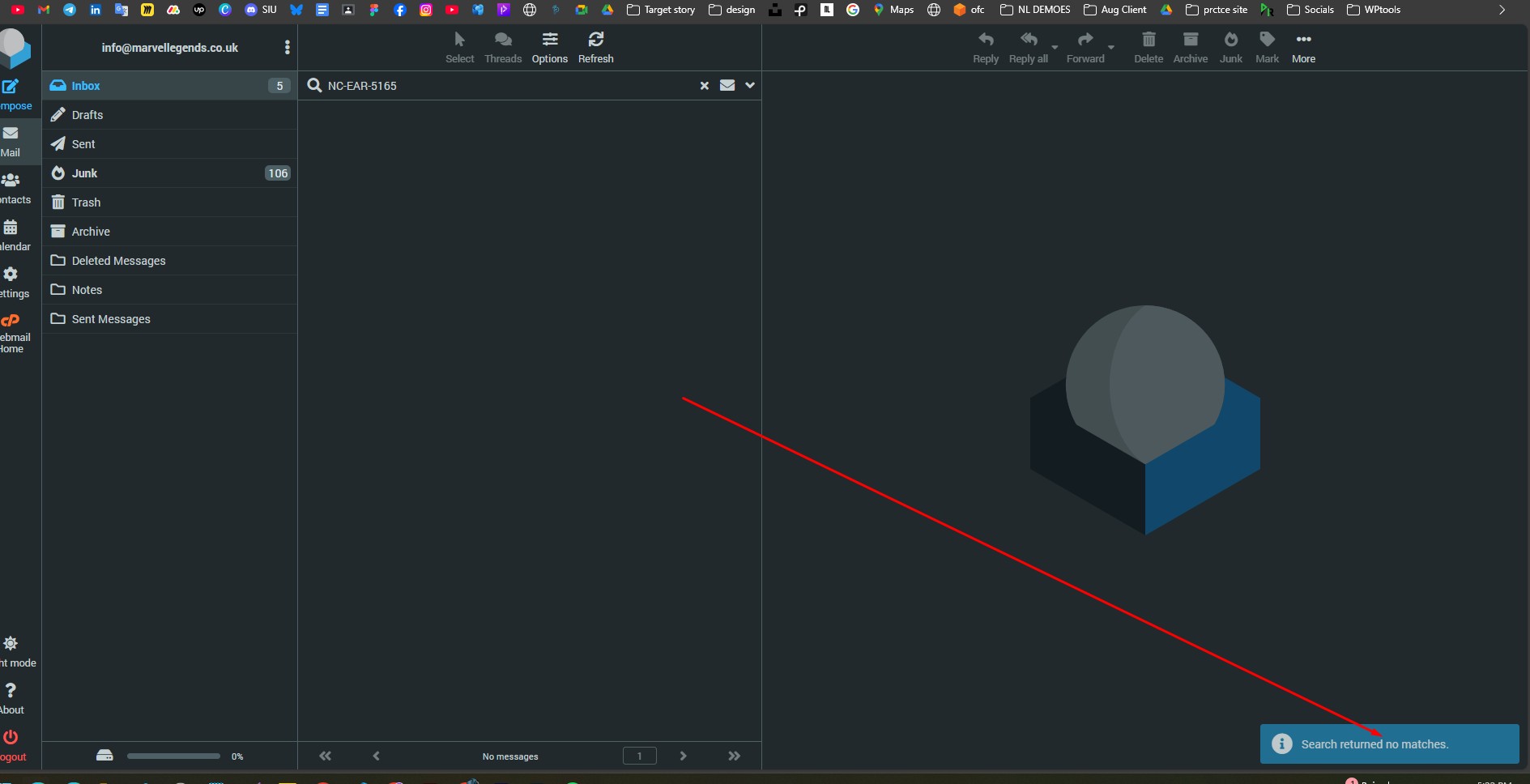Screen dimensions: 1530x784
Task: Expand the Reply all options
Action: coord(1055,47)
